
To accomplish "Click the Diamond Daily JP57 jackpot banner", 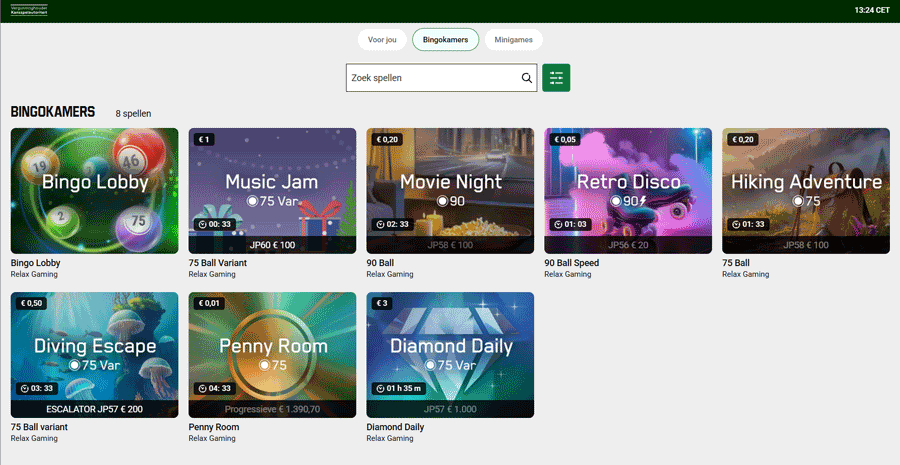I will [x=450, y=409].
